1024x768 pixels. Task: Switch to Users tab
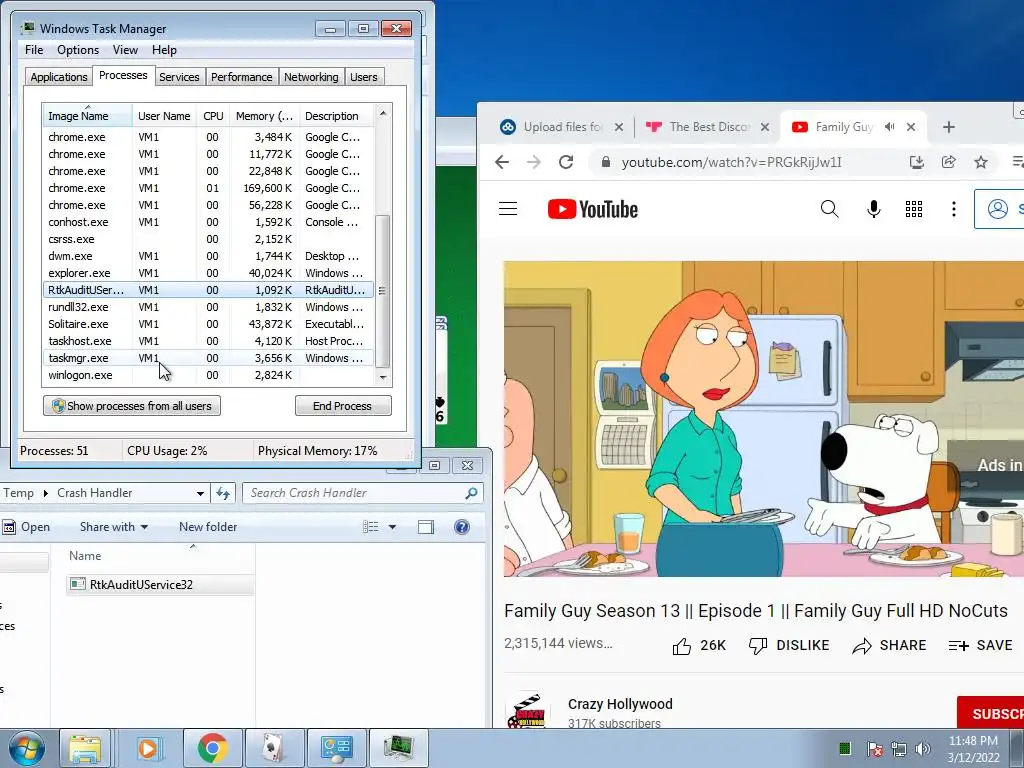[364, 77]
